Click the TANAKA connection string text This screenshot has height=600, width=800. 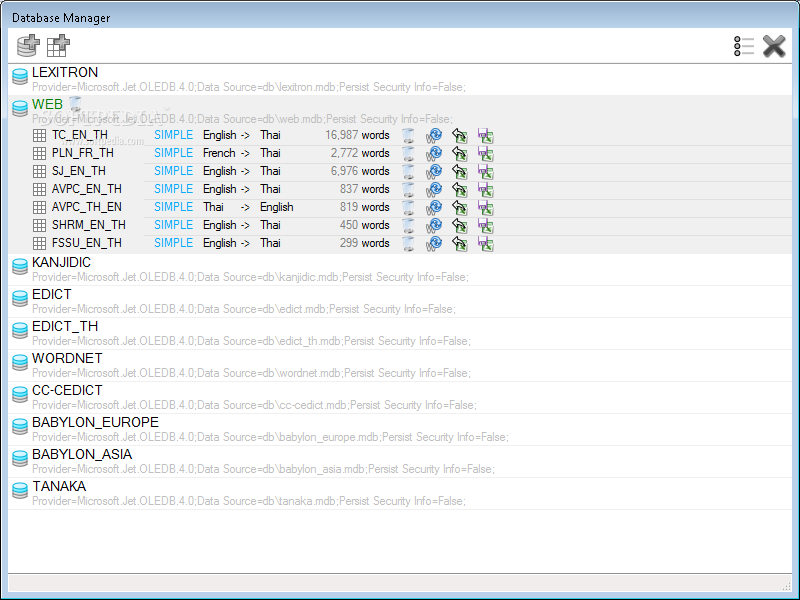(248, 501)
